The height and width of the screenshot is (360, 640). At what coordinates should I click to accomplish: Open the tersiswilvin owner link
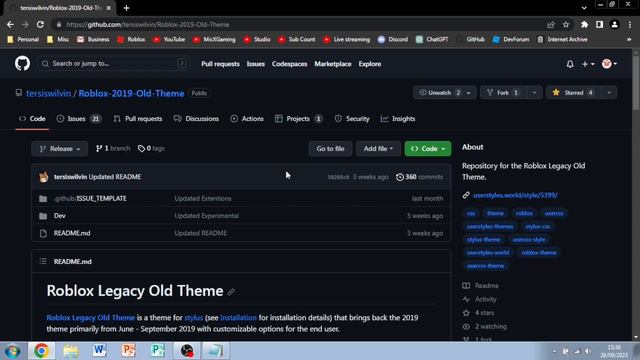coord(49,93)
